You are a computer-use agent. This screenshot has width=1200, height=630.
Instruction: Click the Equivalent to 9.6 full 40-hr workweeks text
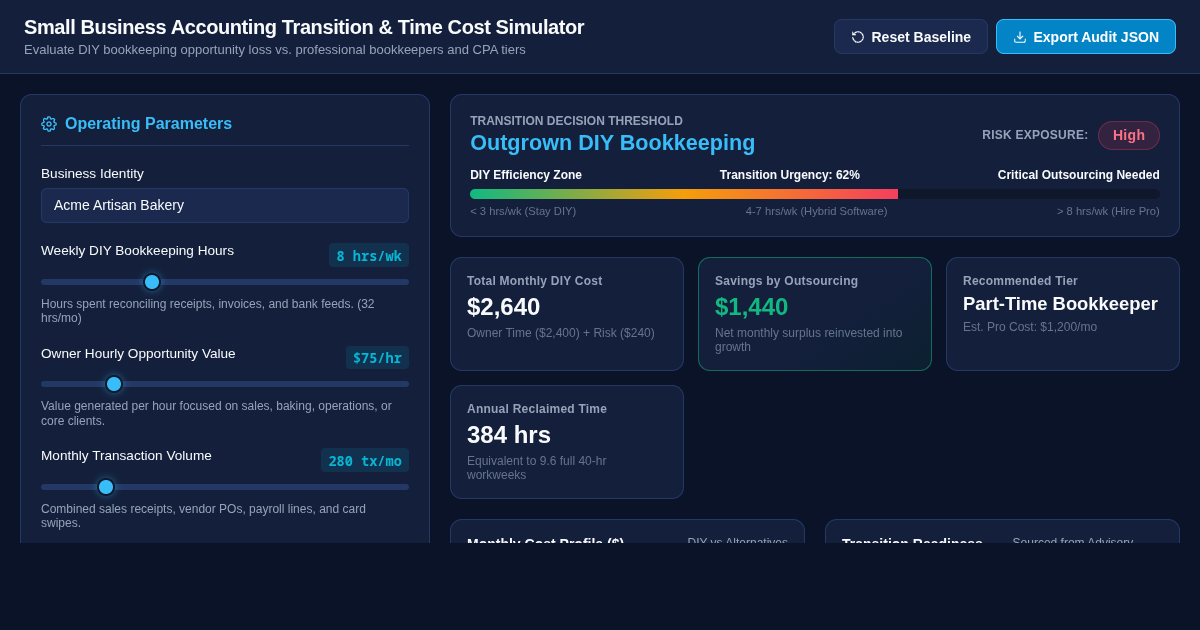coord(537,468)
